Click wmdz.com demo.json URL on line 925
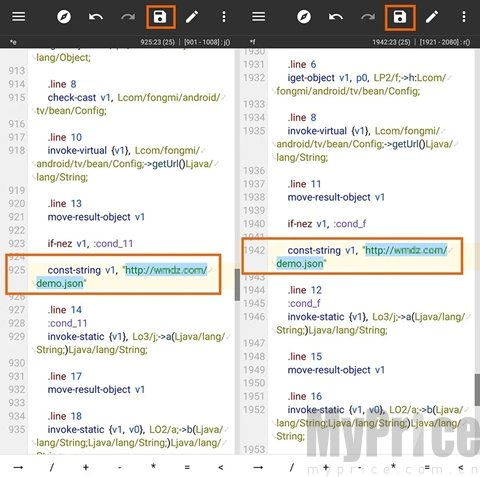 tap(122, 277)
